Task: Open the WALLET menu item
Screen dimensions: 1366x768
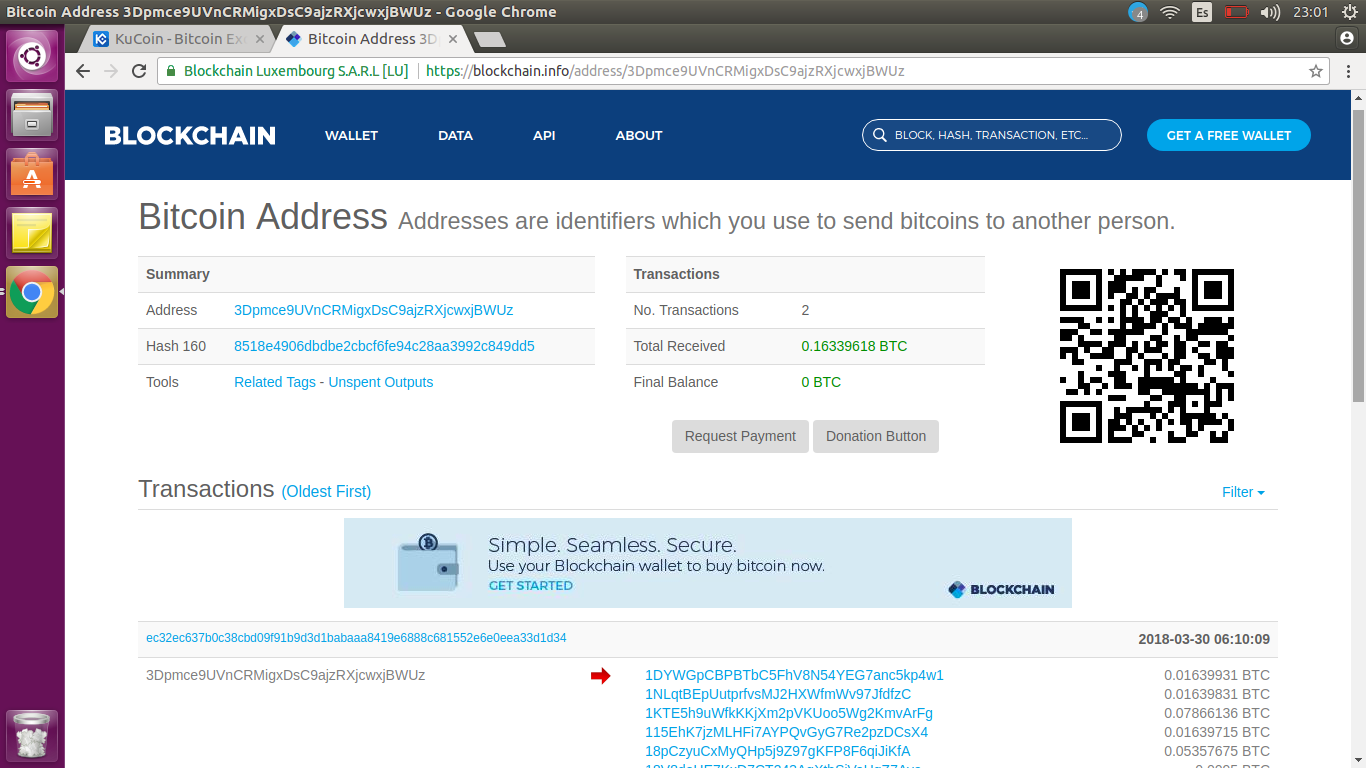Action: click(x=351, y=135)
